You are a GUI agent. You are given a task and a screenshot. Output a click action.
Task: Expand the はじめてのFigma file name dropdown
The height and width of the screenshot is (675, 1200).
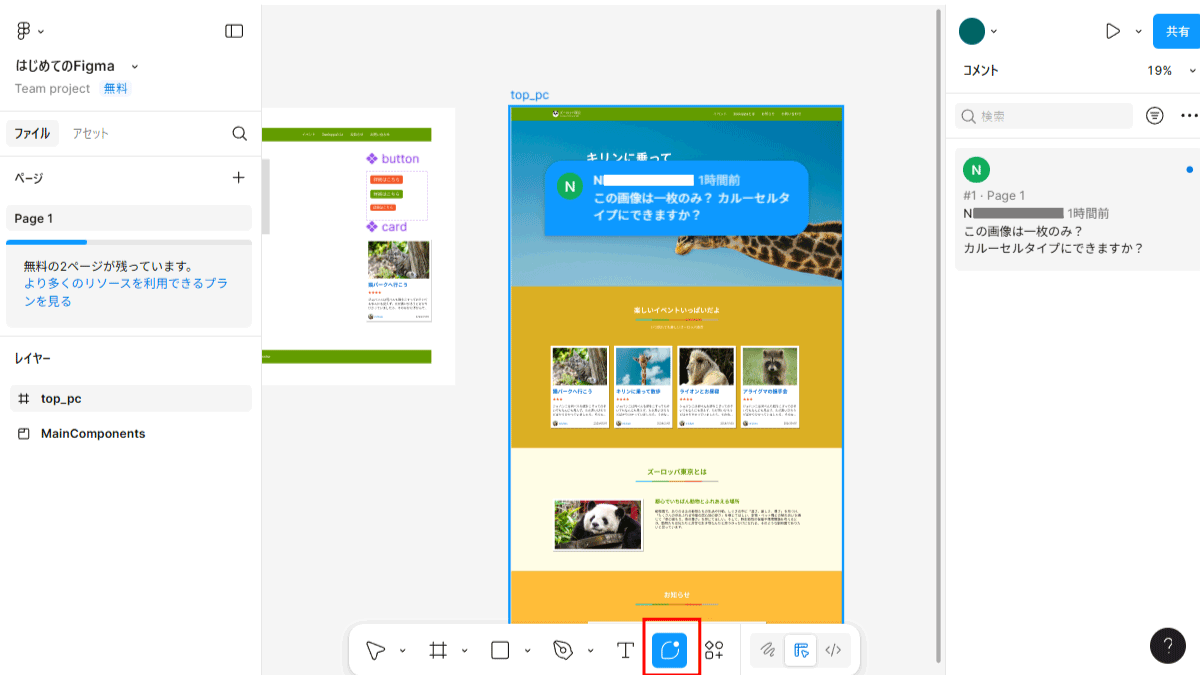135,66
